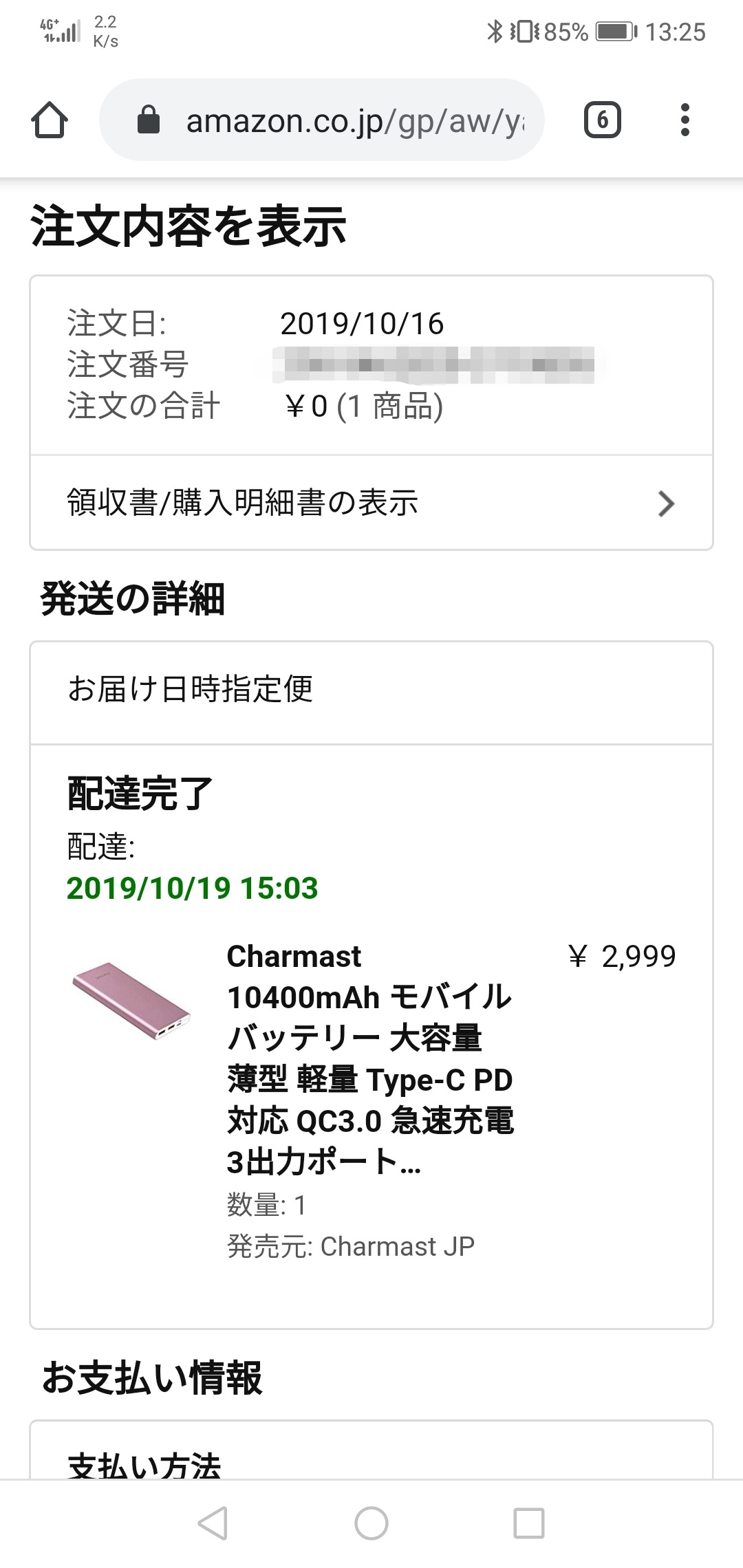This screenshot has height=1568, width=743.
Task: Open Chrome's three-dot overflow menu
Action: [x=685, y=120]
